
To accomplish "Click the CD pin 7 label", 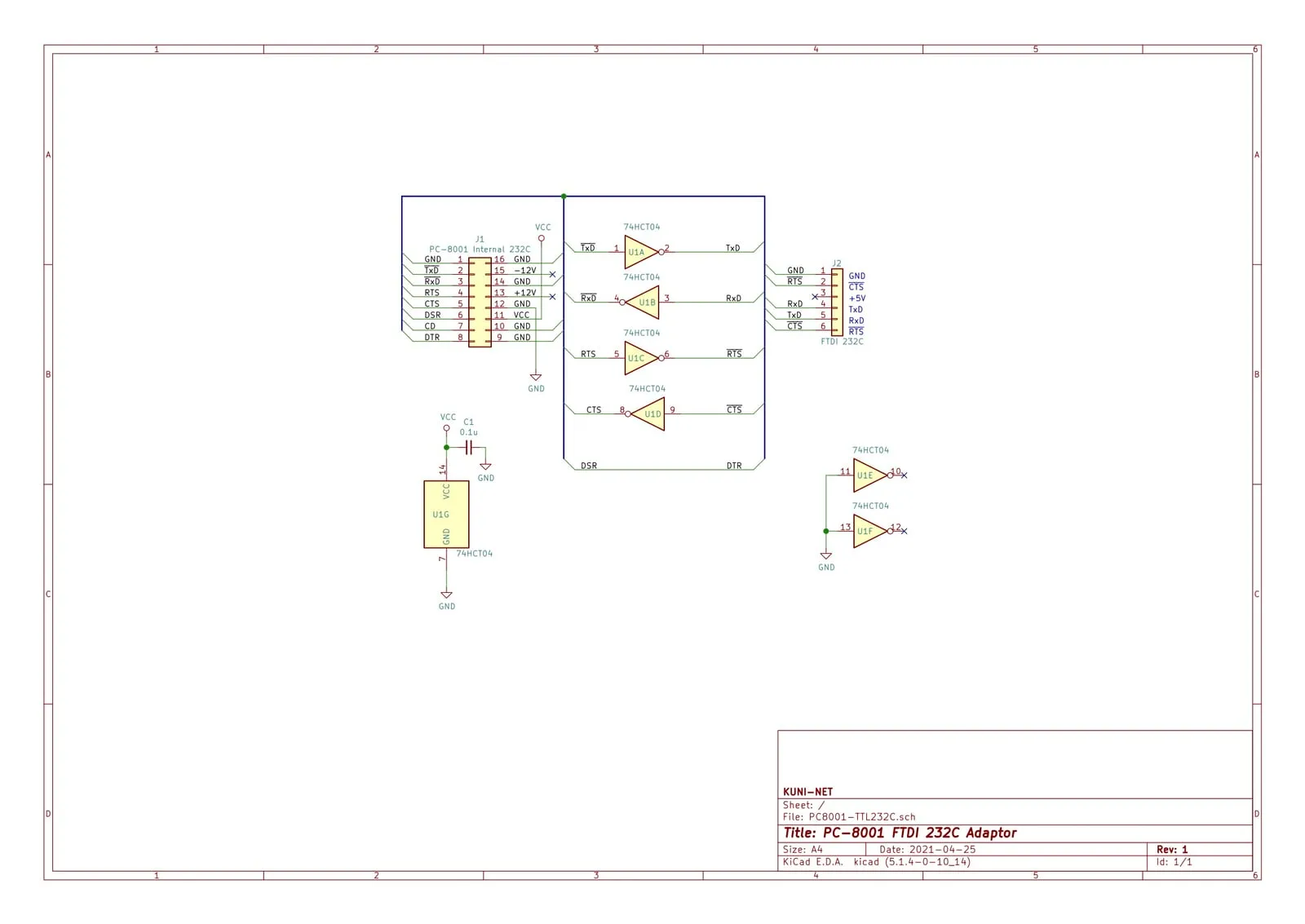I will click(430, 326).
